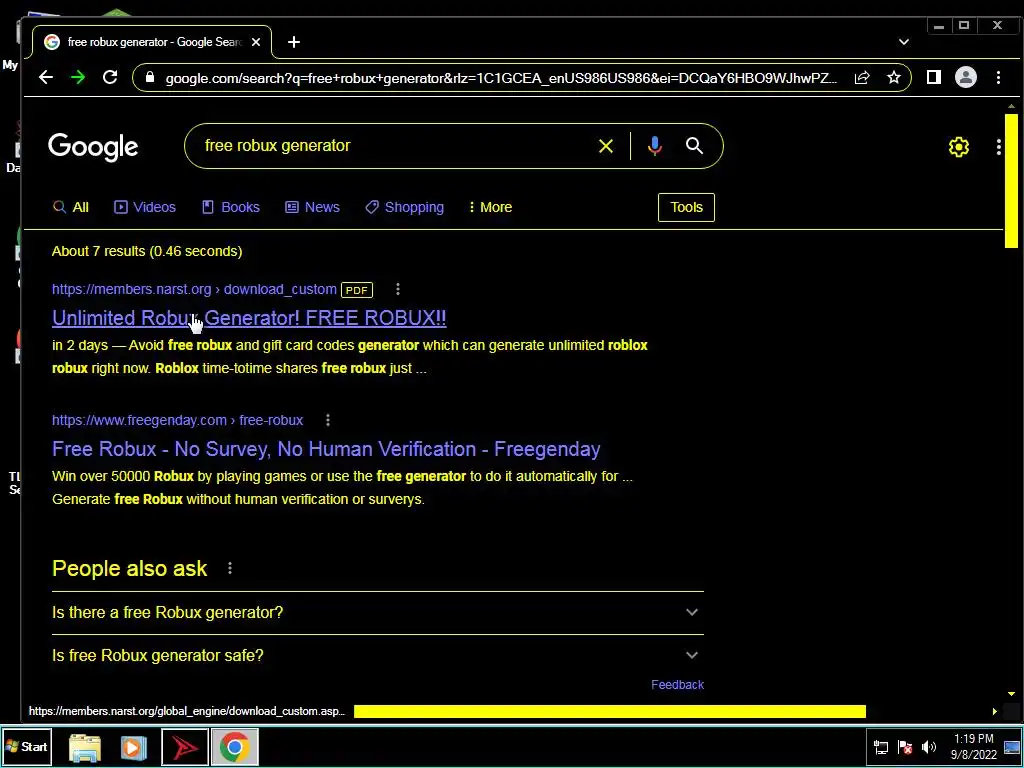Open the More search filters menu
This screenshot has width=1024, height=768.
pos(490,207)
